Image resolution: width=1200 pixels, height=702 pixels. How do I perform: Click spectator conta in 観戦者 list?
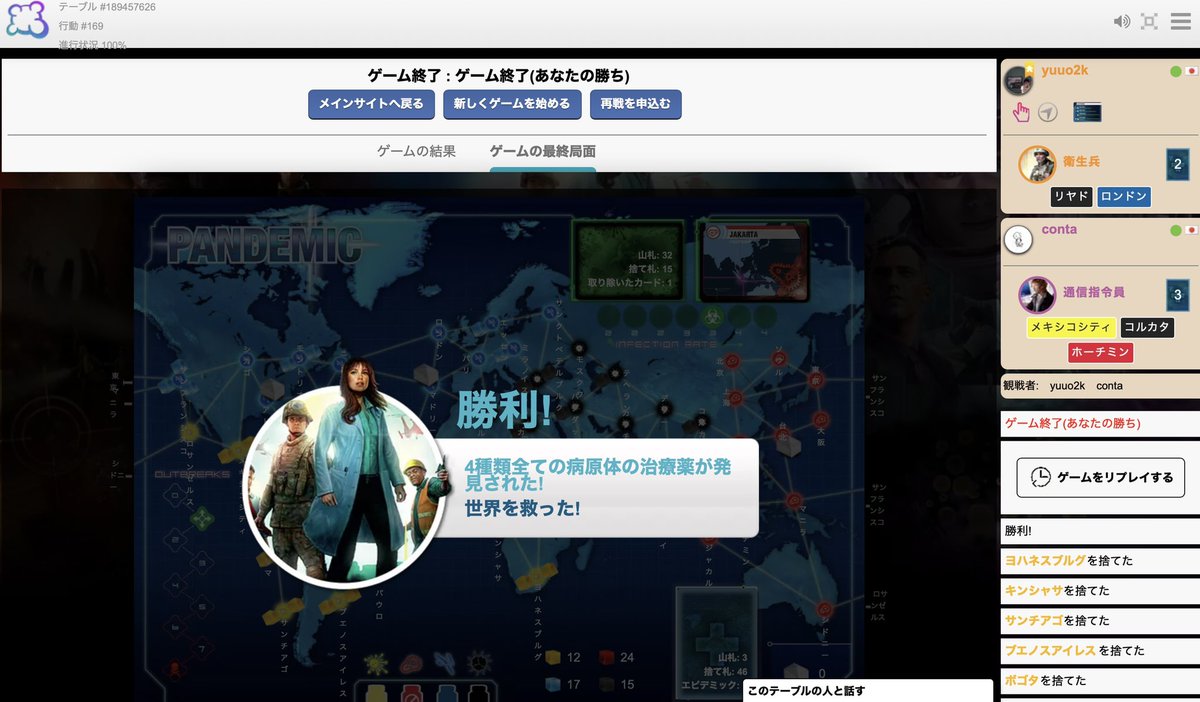[1109, 386]
